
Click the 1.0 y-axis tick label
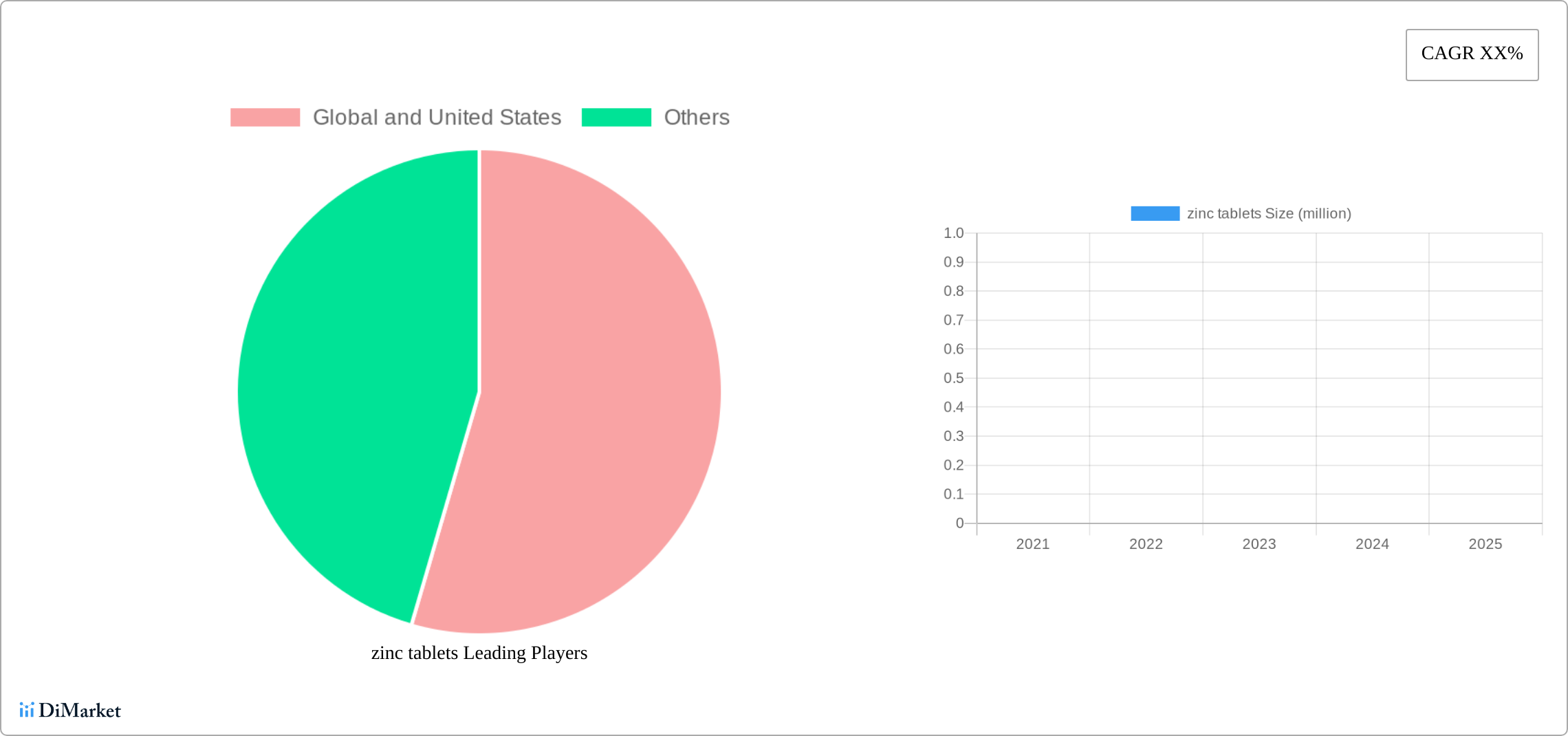pos(954,233)
